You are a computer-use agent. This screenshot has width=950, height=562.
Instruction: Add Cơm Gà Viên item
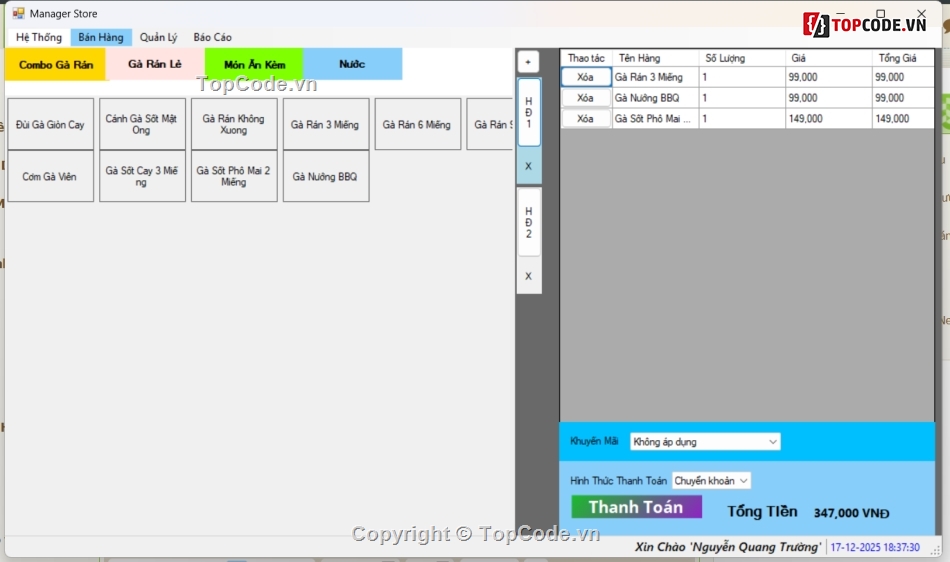tap(50, 177)
